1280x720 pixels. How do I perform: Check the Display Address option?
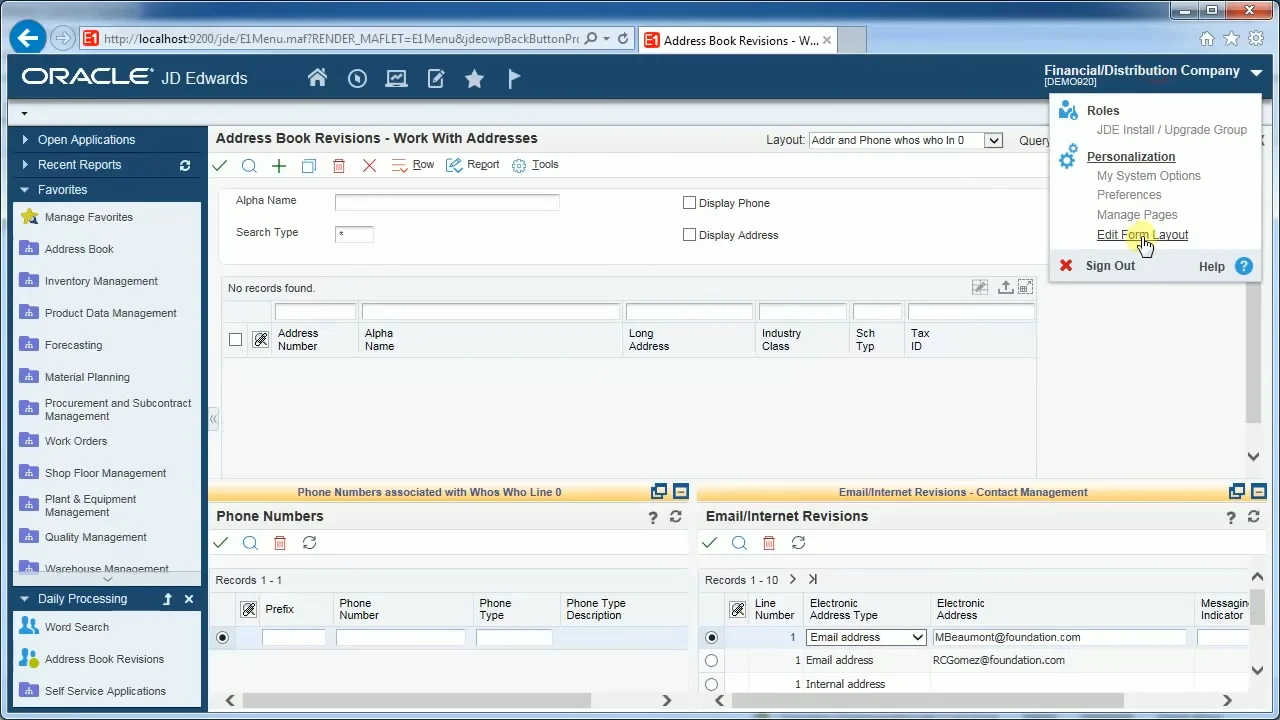coord(689,234)
